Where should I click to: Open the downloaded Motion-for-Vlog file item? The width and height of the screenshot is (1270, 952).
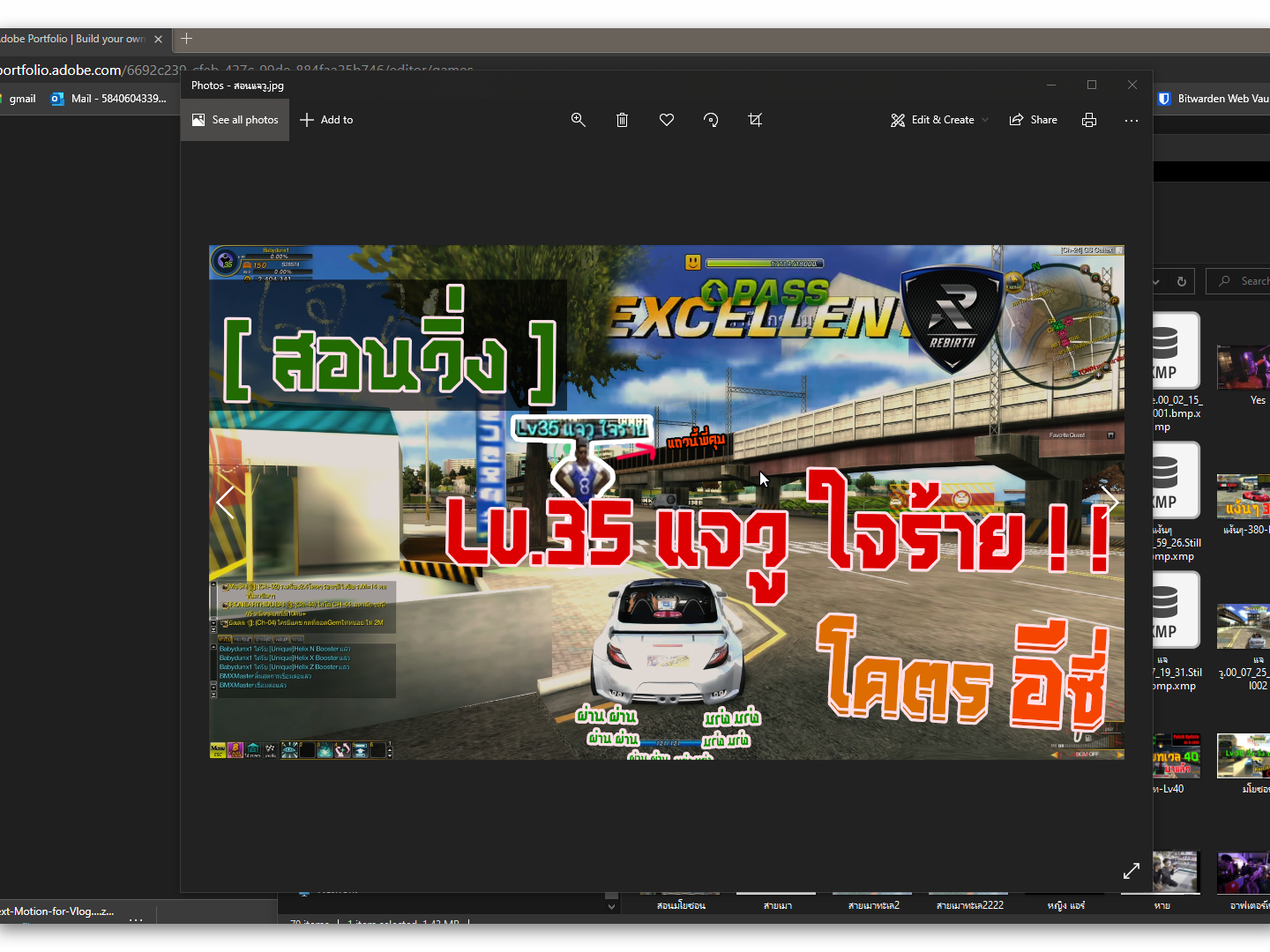pos(57,911)
